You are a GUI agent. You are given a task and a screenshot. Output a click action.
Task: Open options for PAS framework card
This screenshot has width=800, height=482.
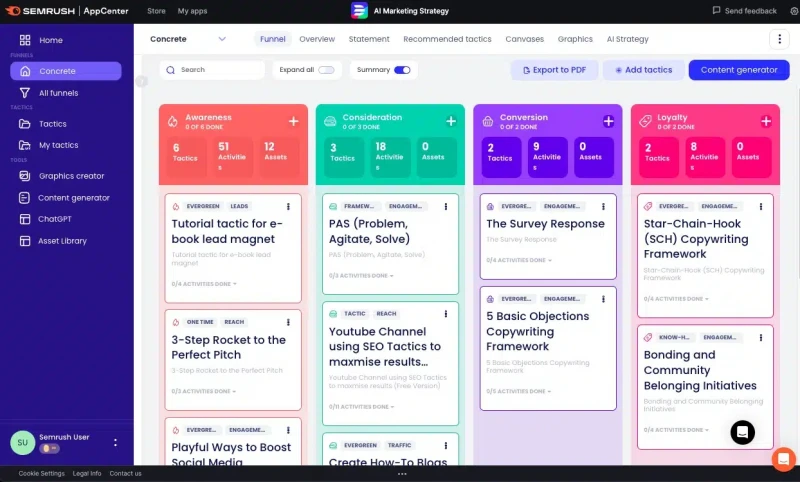(446, 207)
